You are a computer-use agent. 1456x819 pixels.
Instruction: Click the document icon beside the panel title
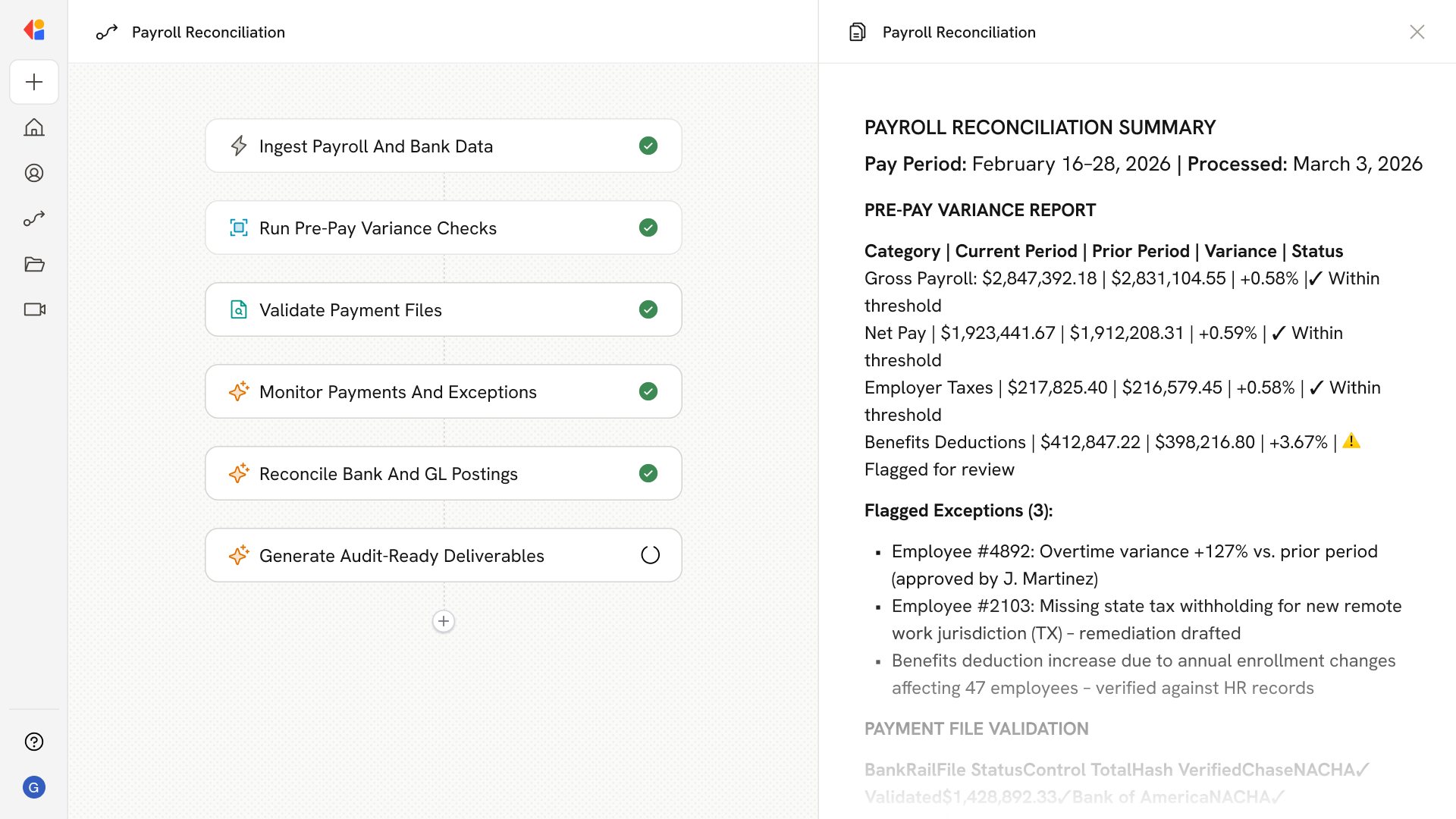[x=857, y=32]
